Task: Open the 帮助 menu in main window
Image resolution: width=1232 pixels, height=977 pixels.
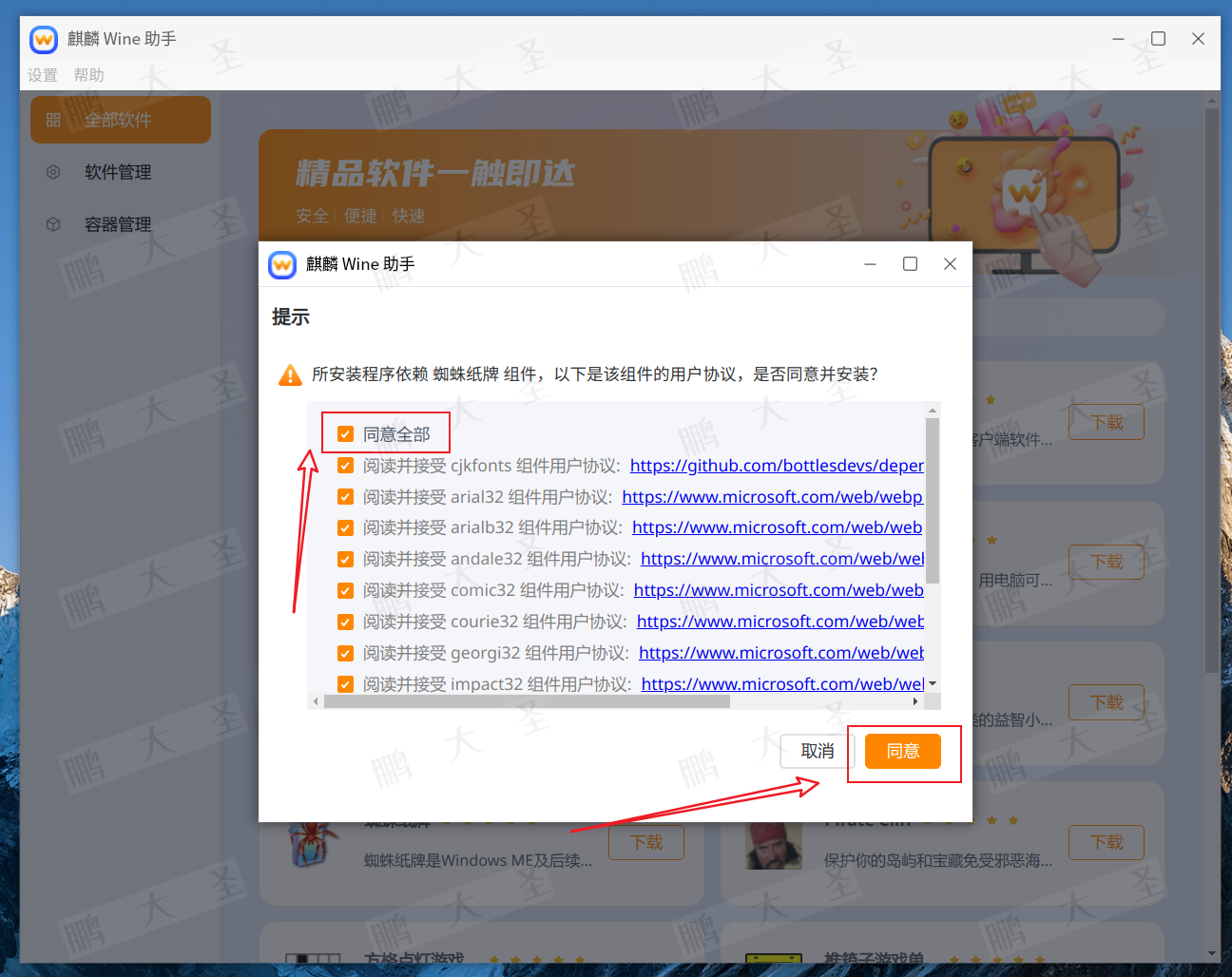Action: tap(89, 75)
